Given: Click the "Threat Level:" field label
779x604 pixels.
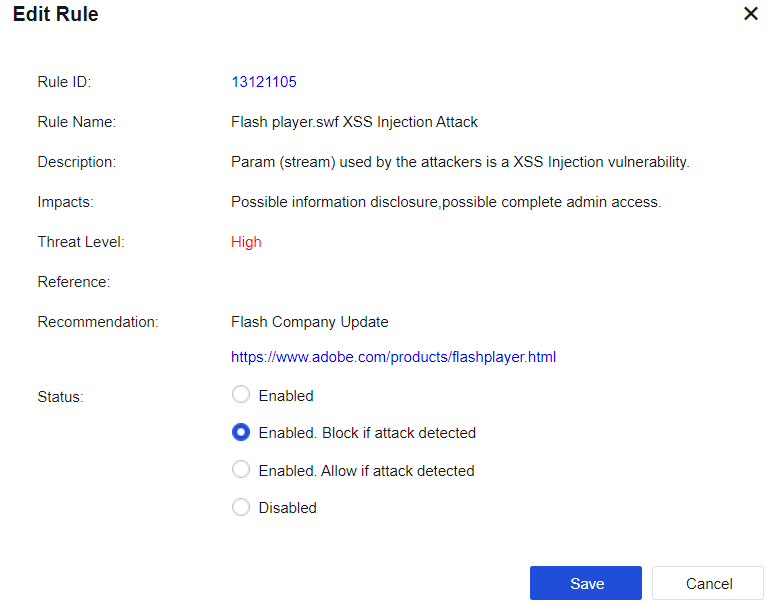Looking at the screenshot, I should point(81,242).
